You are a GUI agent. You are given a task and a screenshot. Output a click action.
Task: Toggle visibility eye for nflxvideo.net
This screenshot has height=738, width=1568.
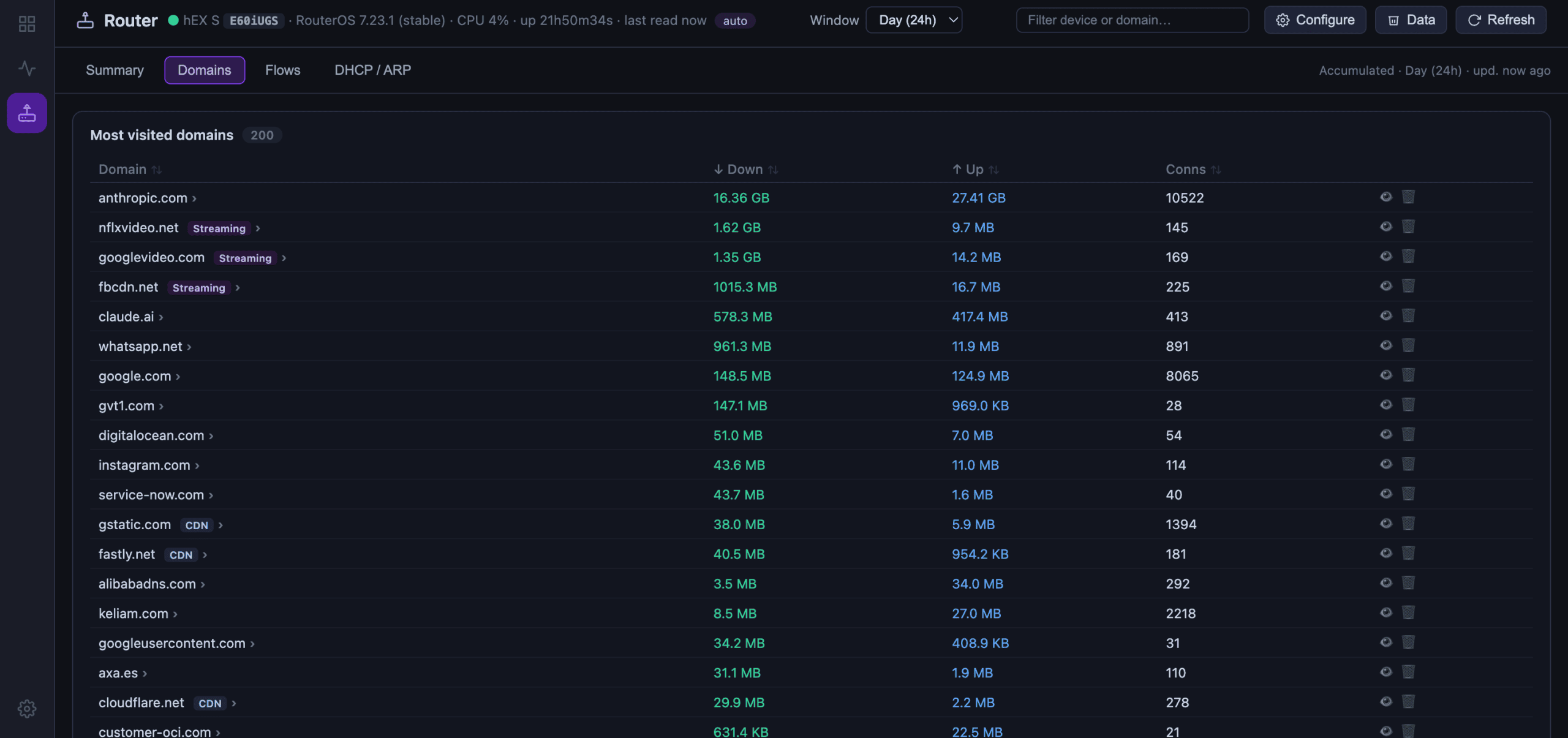1385,227
